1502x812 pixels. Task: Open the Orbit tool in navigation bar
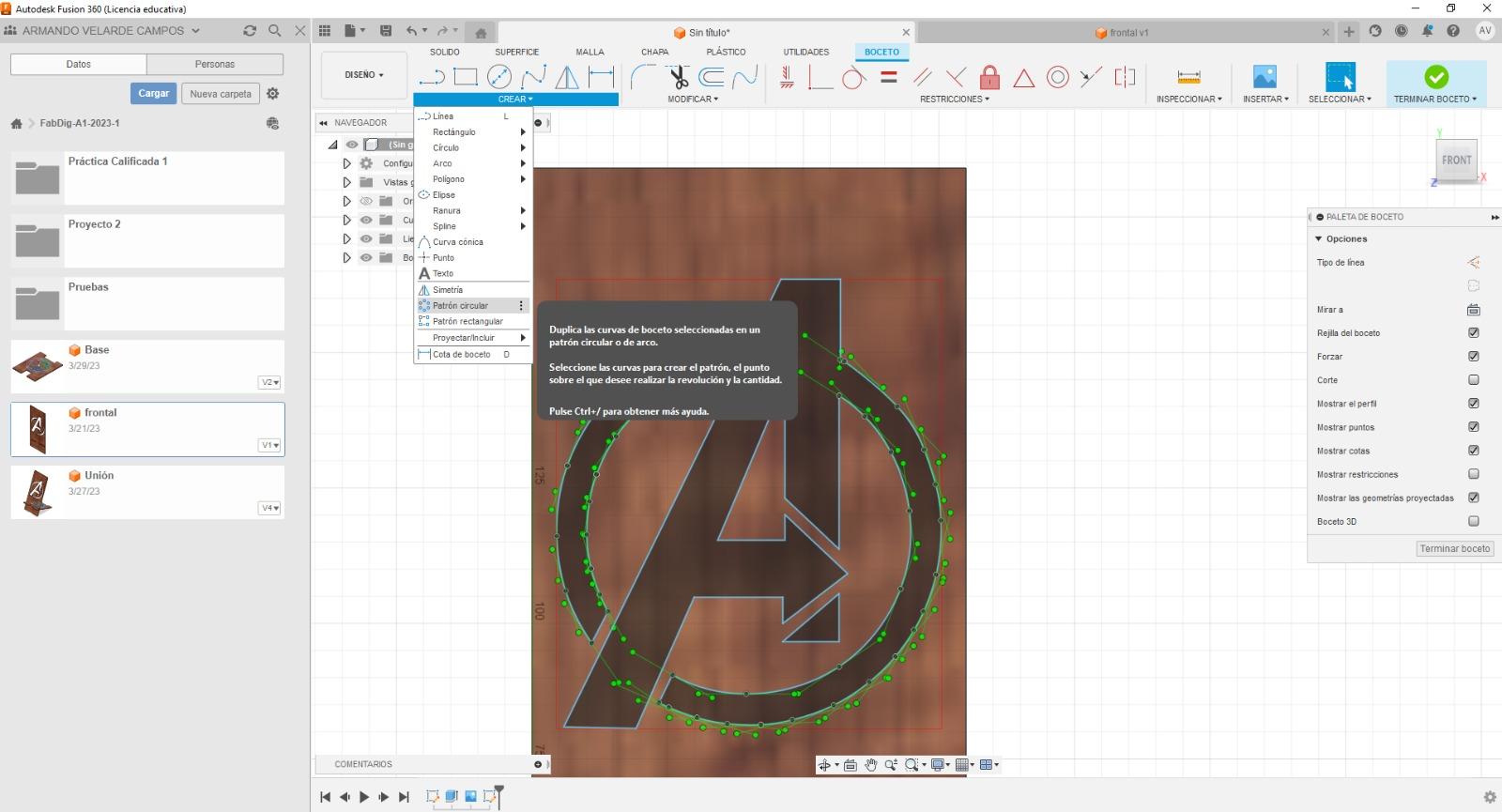(x=825, y=765)
